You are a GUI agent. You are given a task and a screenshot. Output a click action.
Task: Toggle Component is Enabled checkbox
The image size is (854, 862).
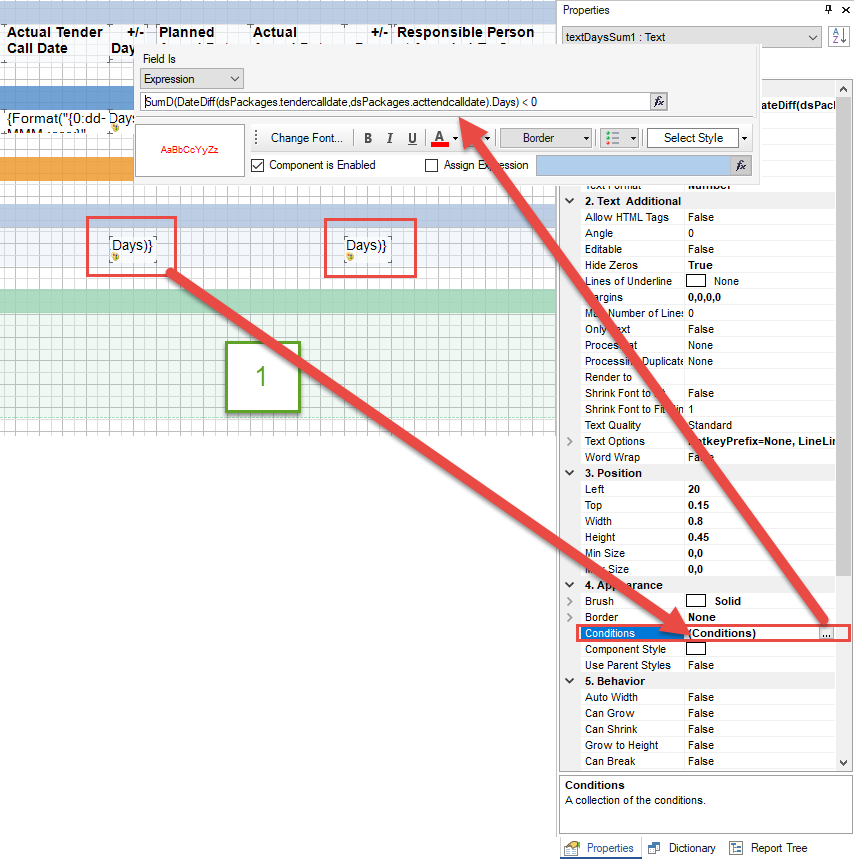tap(257, 165)
